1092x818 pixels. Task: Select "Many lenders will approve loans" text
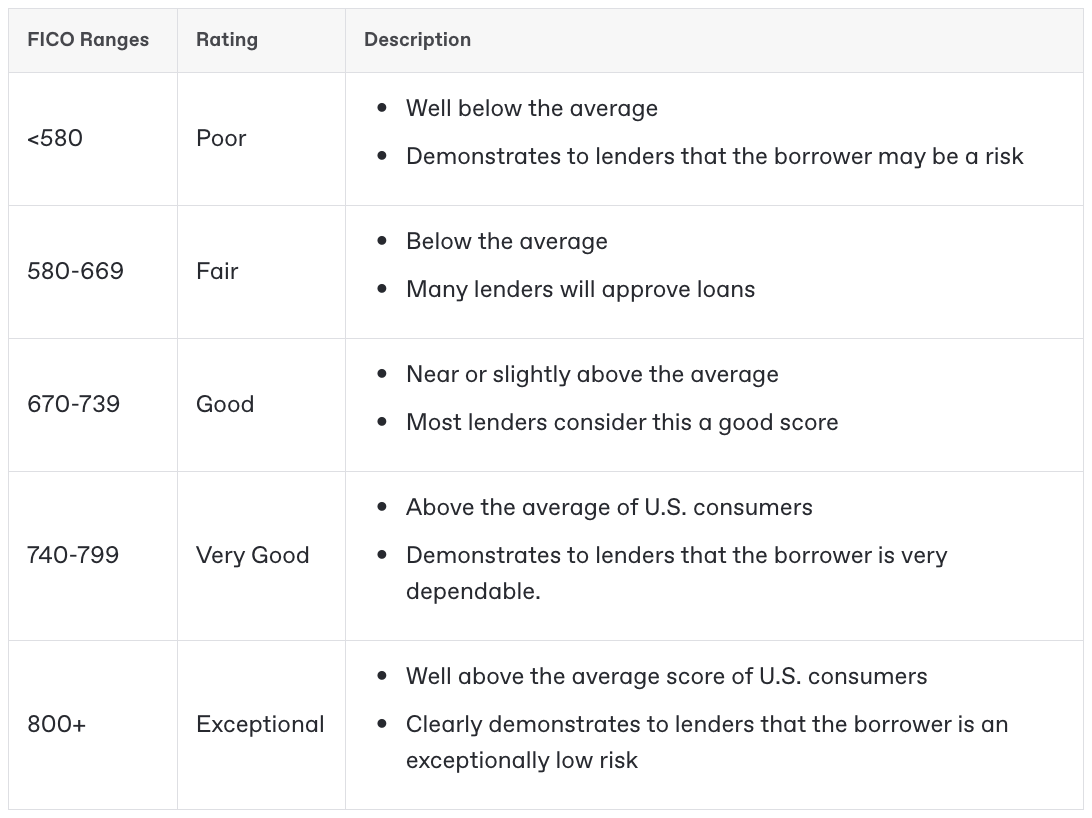pyautogui.click(x=580, y=289)
